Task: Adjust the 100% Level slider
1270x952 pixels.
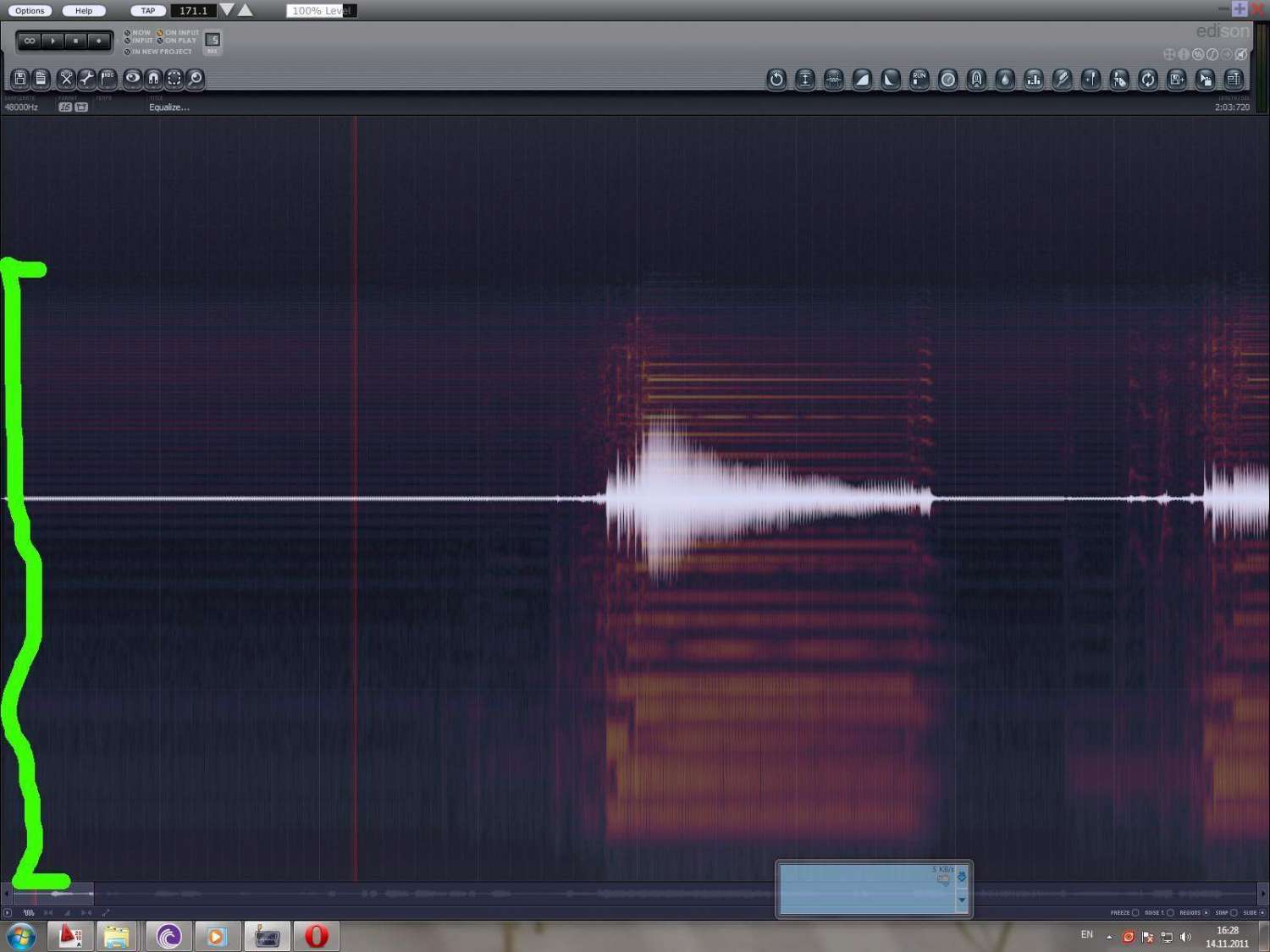Action: tap(322, 11)
